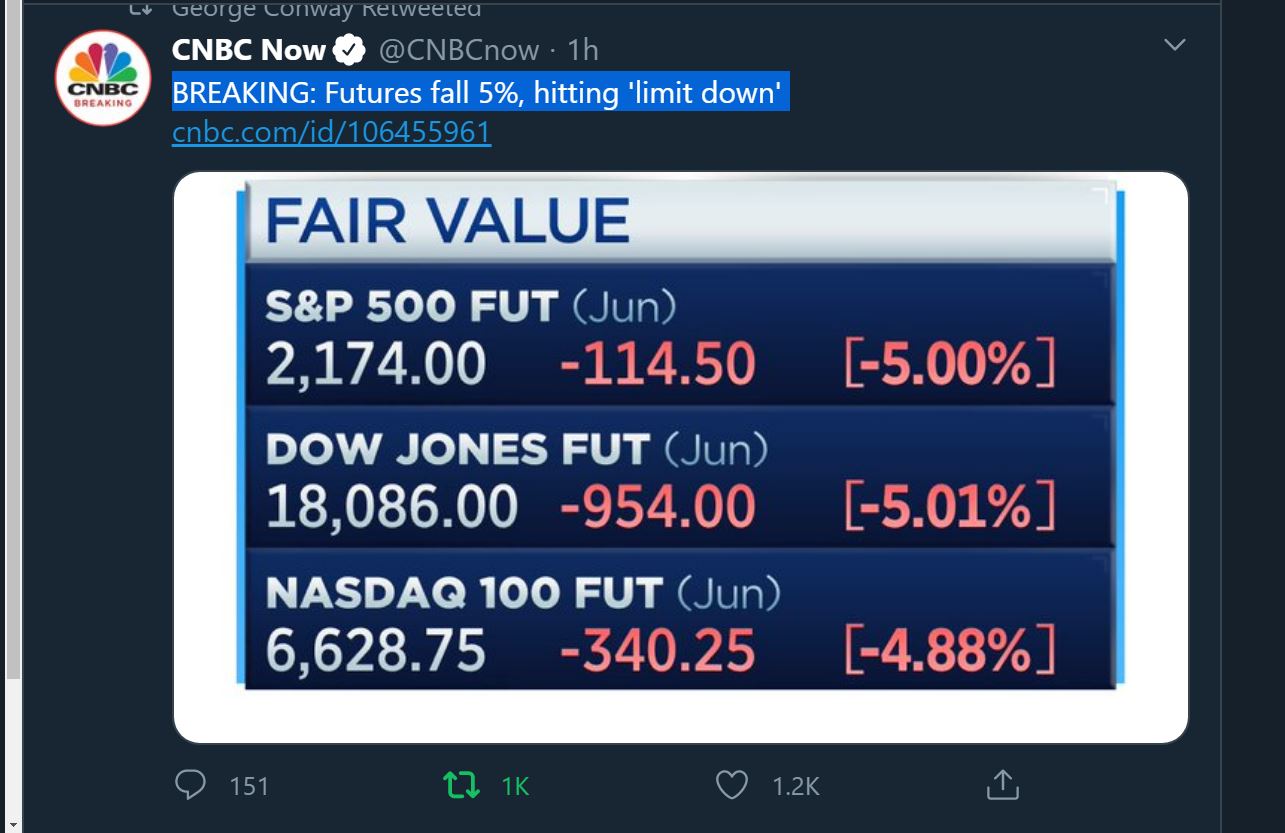The width and height of the screenshot is (1285, 833).
Task: Expand the tweet options chevron menu
Action: coord(1176,45)
